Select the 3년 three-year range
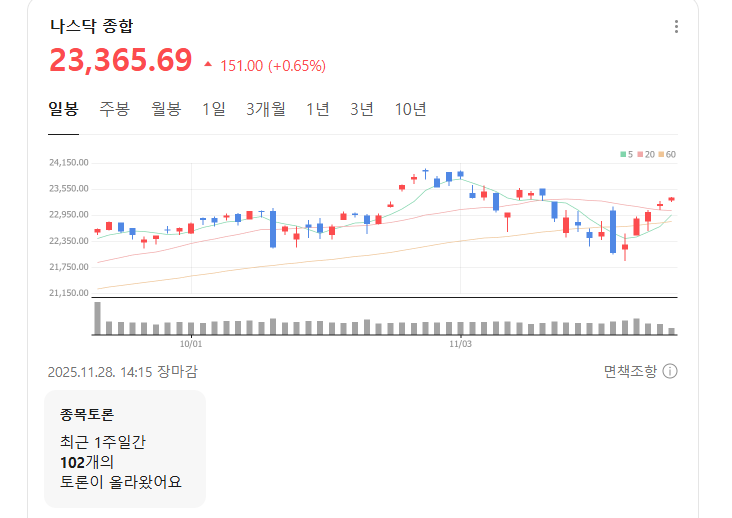Image resolution: width=732 pixels, height=518 pixels. [362, 110]
